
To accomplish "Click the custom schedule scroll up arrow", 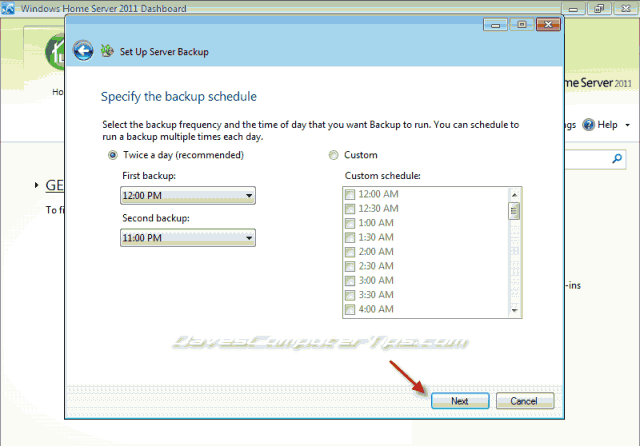I will (x=514, y=195).
